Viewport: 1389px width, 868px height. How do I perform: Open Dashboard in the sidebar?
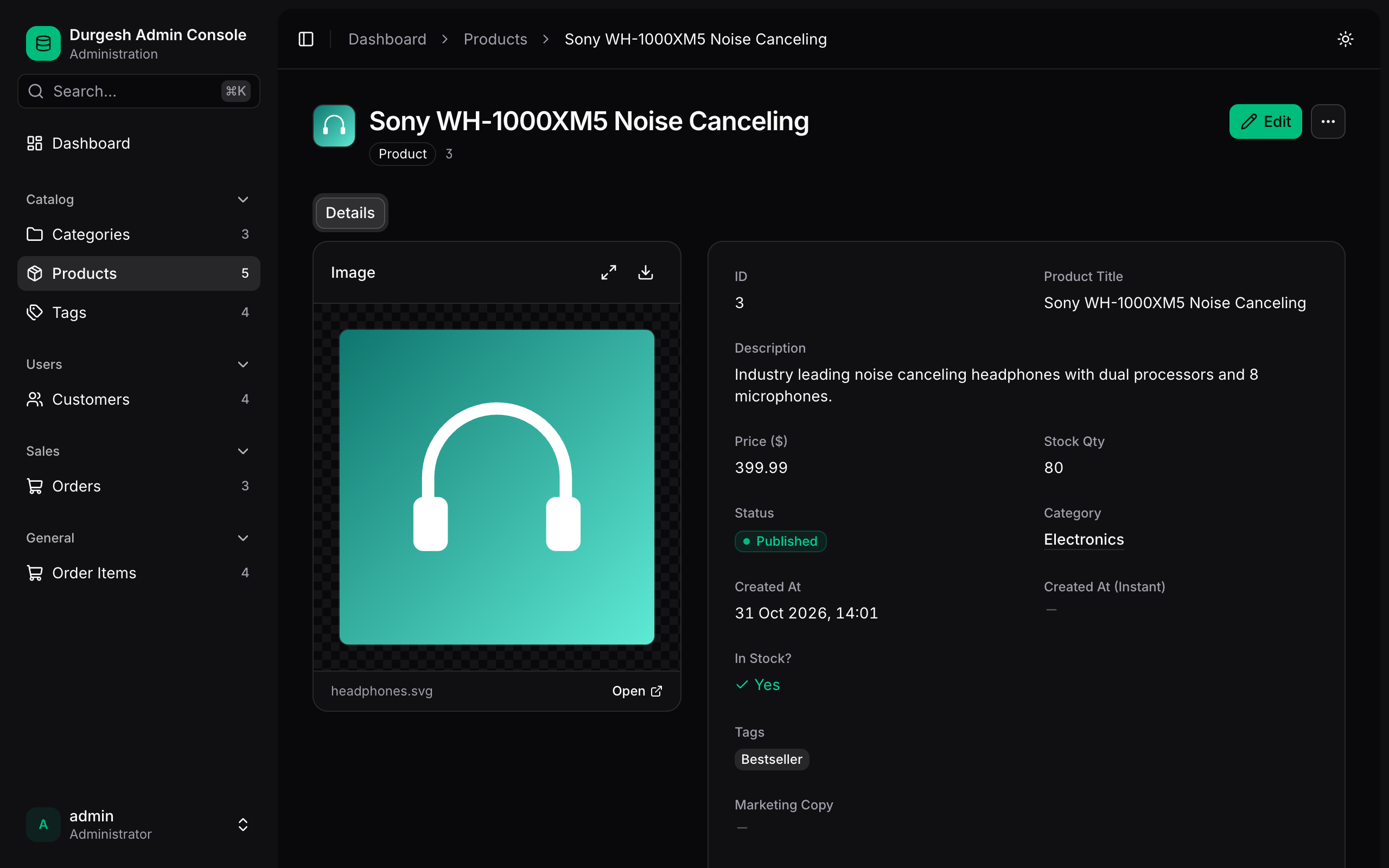[x=139, y=143]
